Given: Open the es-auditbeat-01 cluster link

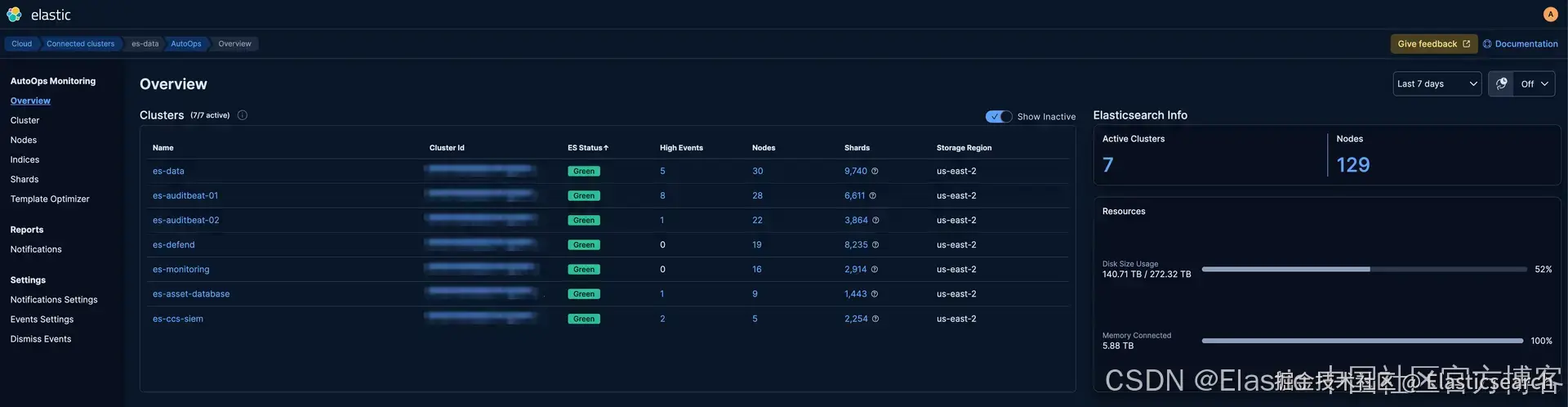Looking at the screenshot, I should (x=185, y=195).
